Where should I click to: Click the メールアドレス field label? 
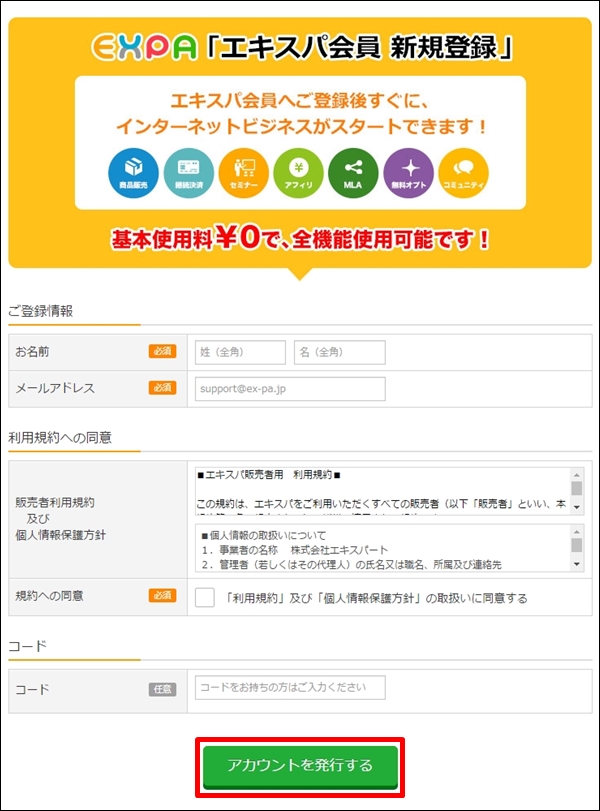(55, 388)
